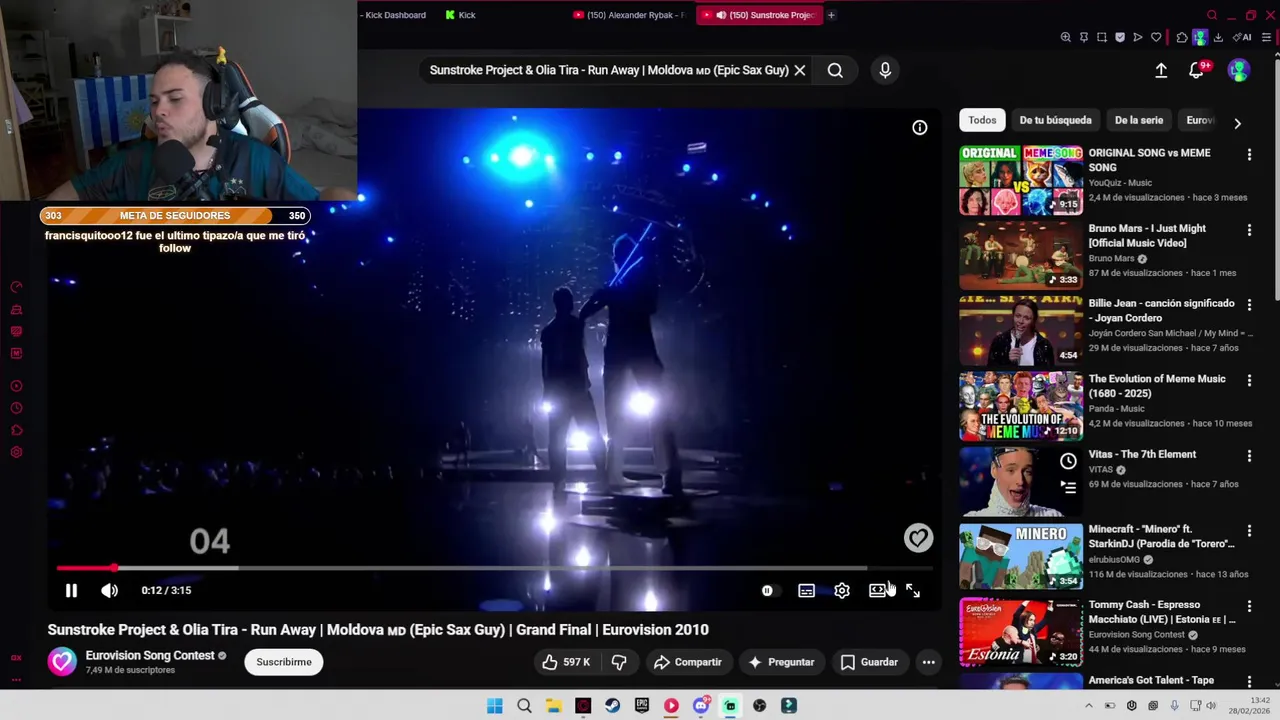Open the browser AI assistant button

1243,37
